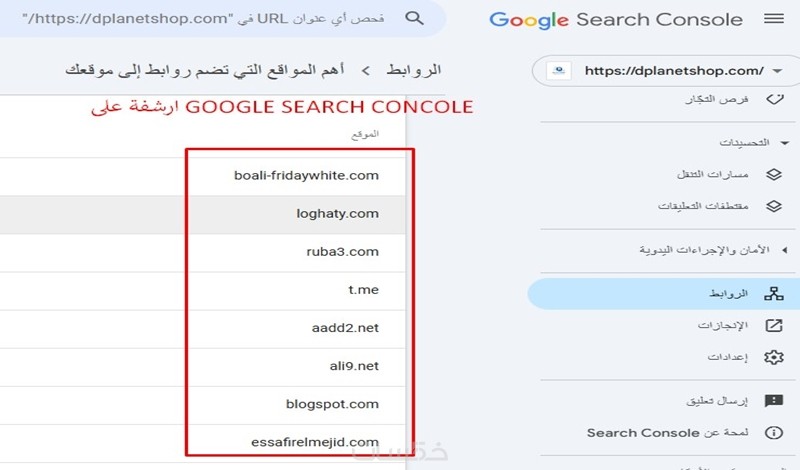The width and height of the screenshot is (800, 470).
Task: Collapse the Enhancements section
Action: point(784,143)
